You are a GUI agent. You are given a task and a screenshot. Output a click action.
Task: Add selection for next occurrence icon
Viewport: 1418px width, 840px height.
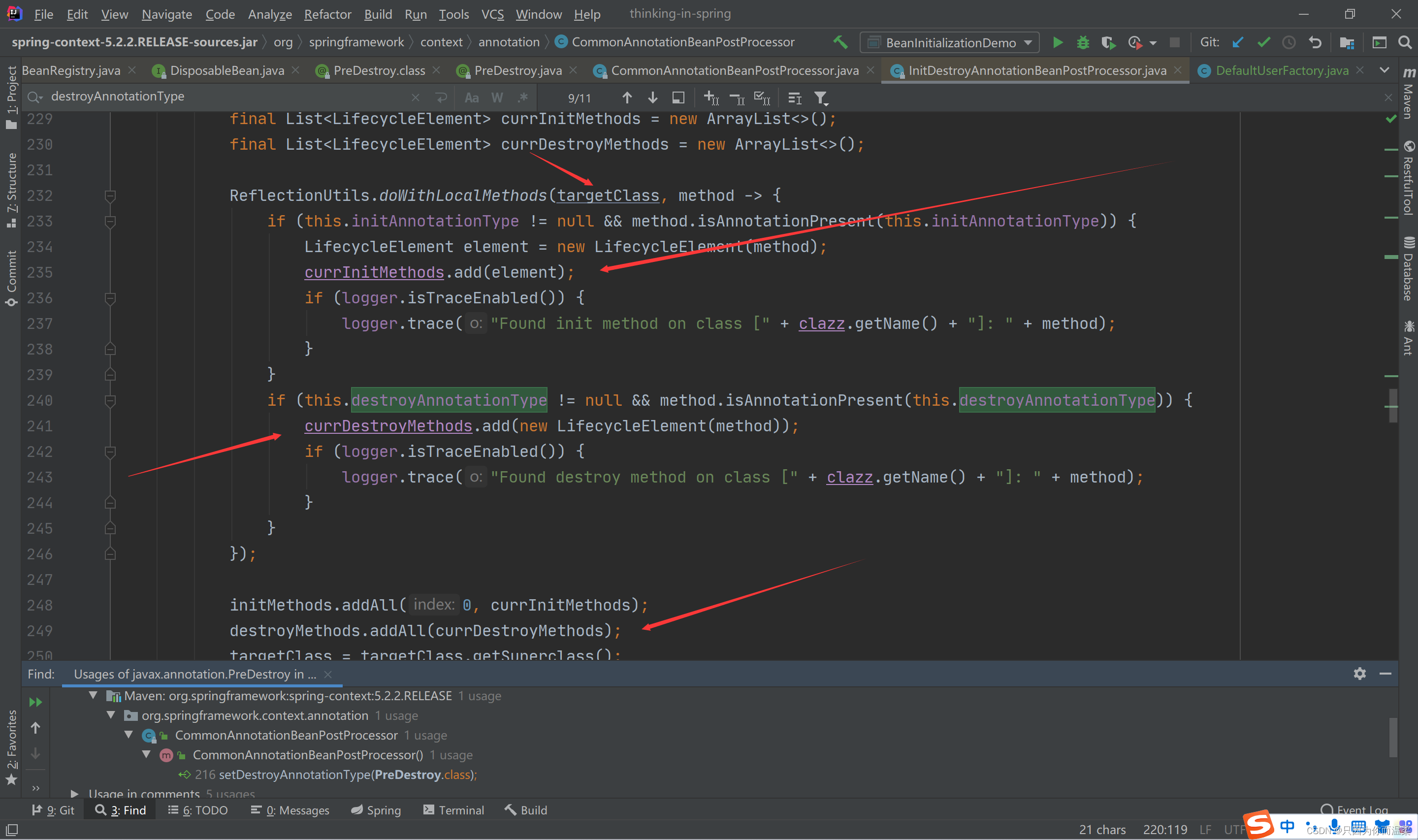point(711,98)
